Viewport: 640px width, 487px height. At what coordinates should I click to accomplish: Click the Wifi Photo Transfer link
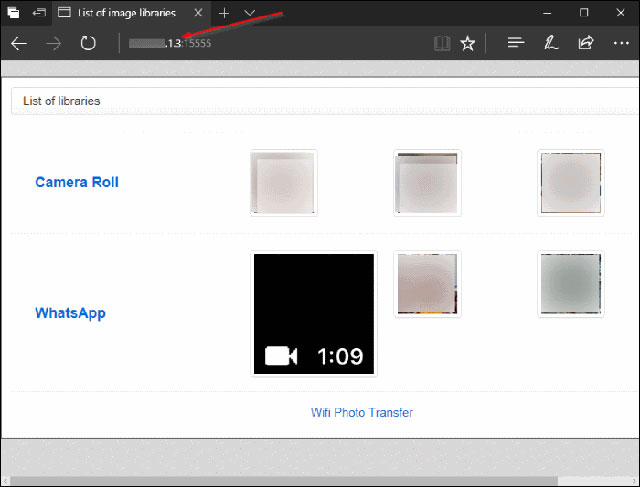(x=362, y=412)
